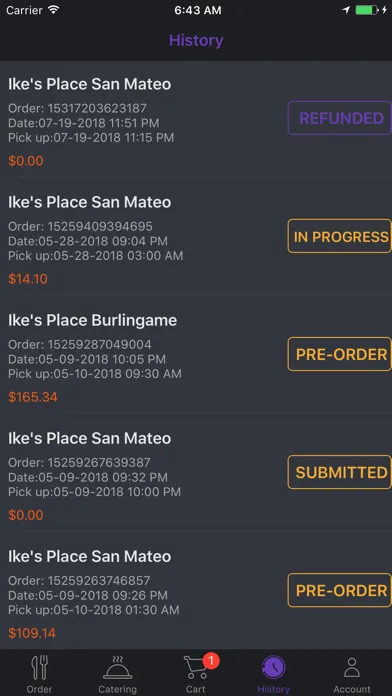Select the $14.10 order total
The width and height of the screenshot is (392, 696).
click(x=28, y=279)
